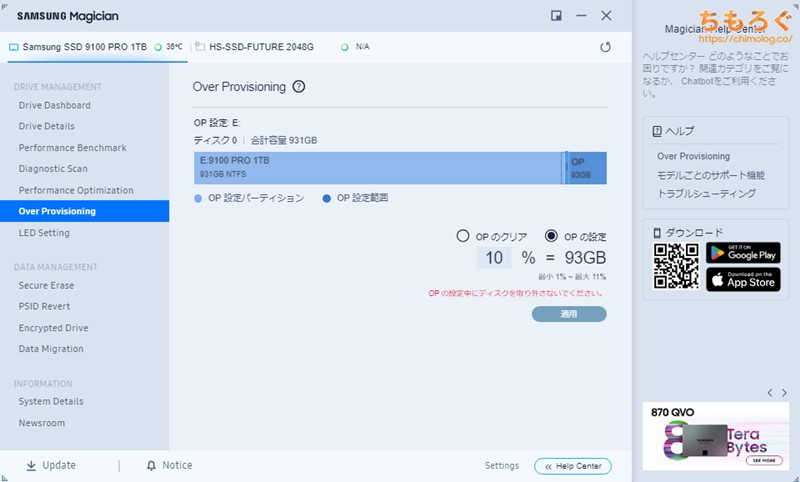The width and height of the screenshot is (800, 482).
Task: Open Performance Optimization page
Action: point(76,190)
